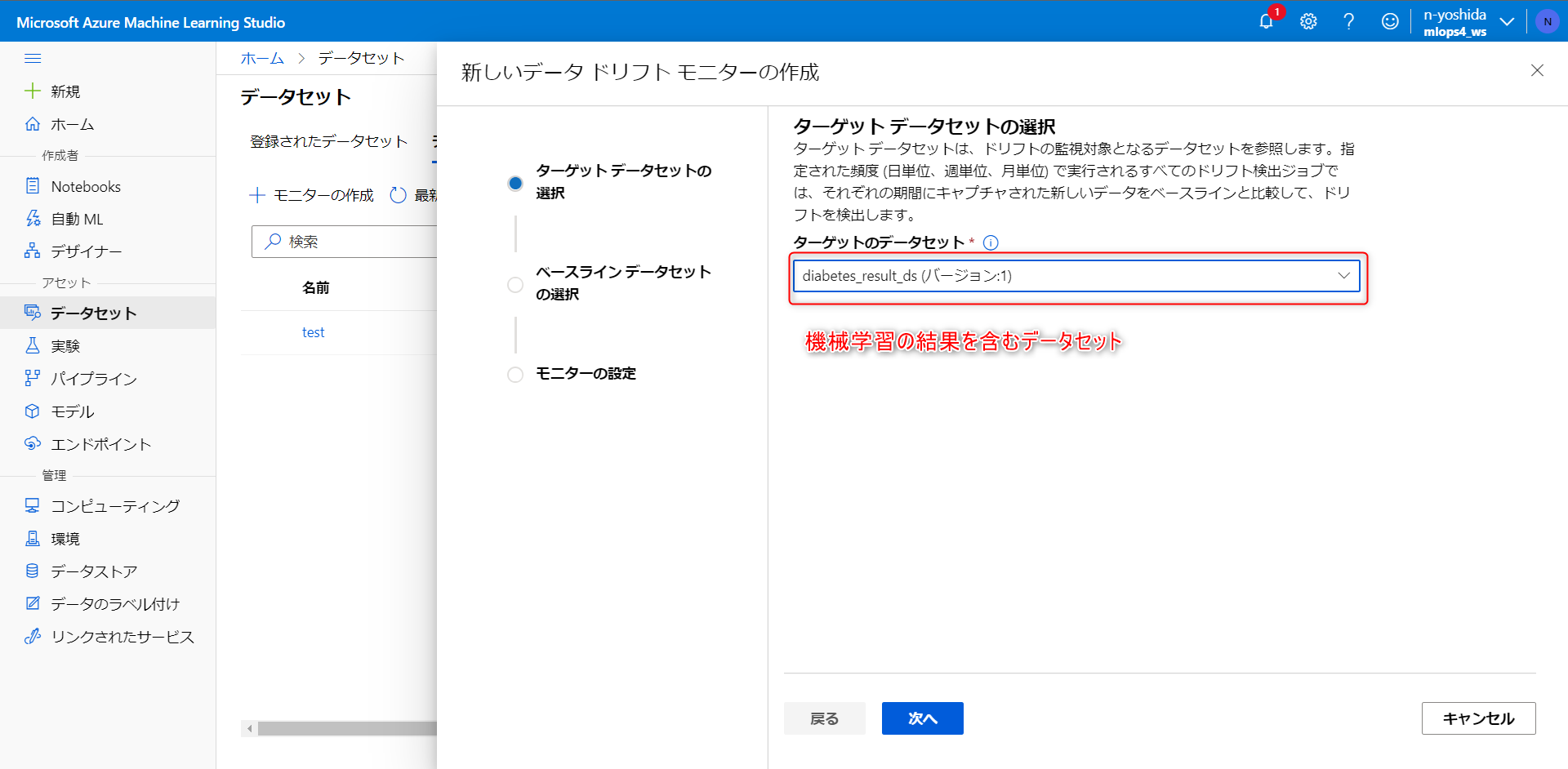Click the リンクされたサービス icon
Viewport: 1568px width, 769px height.
(x=33, y=636)
